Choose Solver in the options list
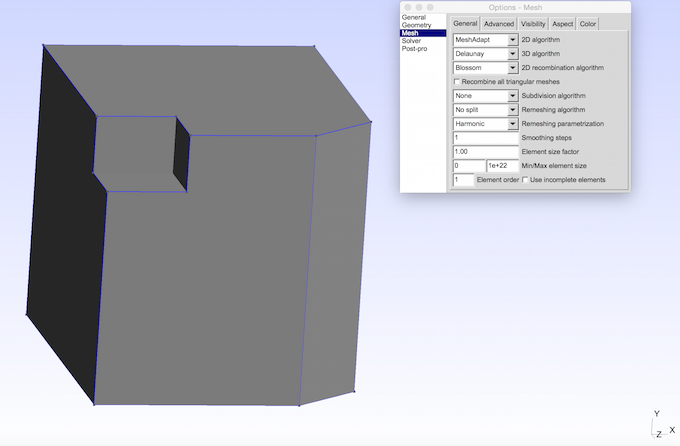This screenshot has width=680, height=446. point(411,41)
